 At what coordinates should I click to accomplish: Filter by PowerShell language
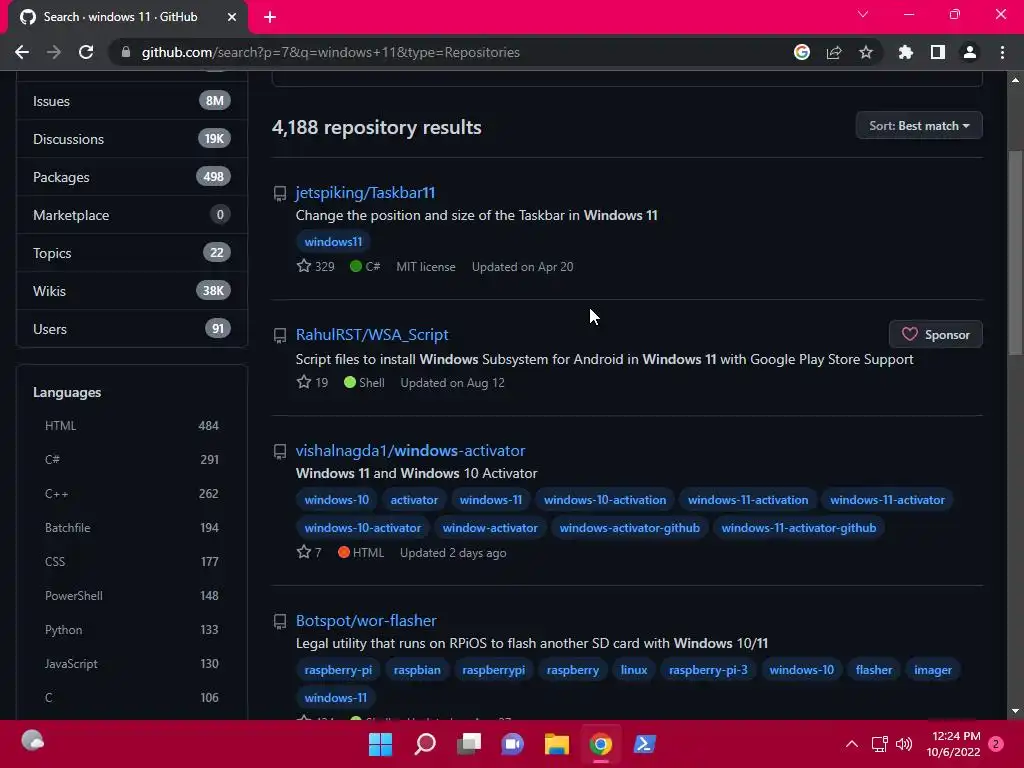132,596
